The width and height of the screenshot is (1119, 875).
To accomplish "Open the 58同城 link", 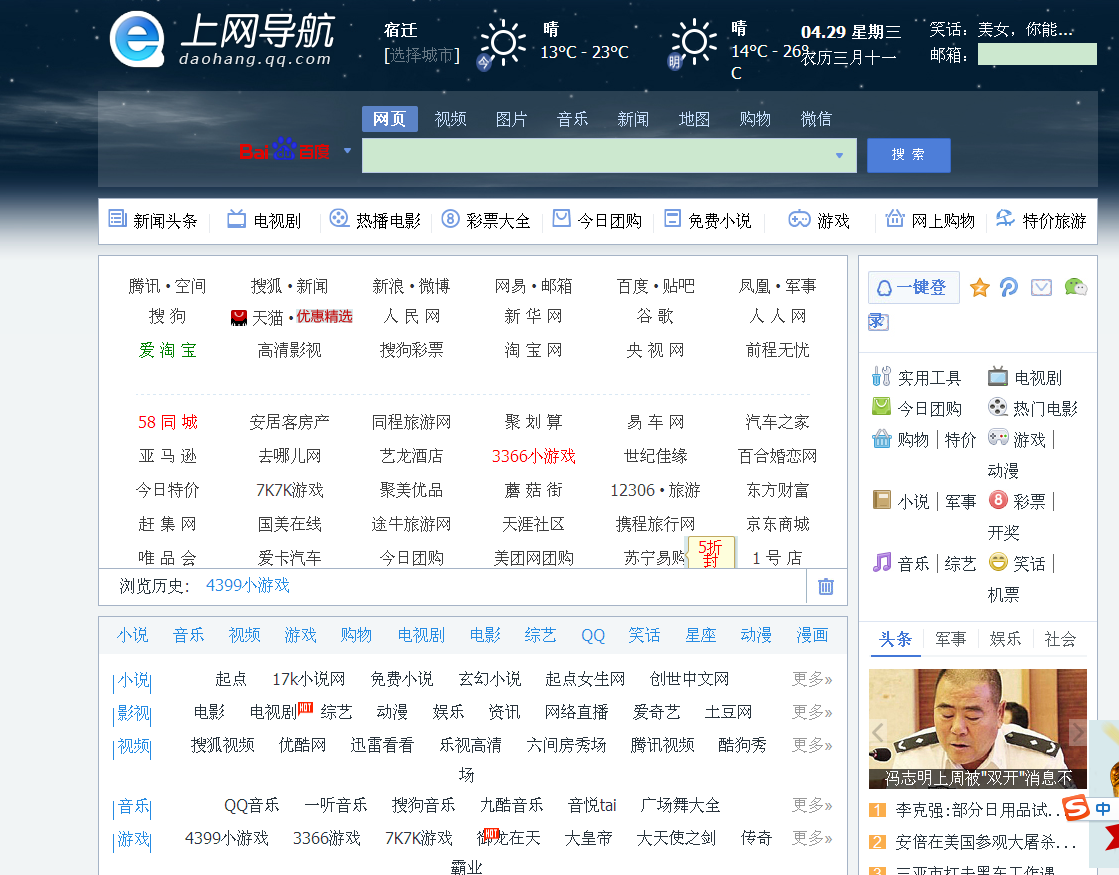I will [168, 422].
